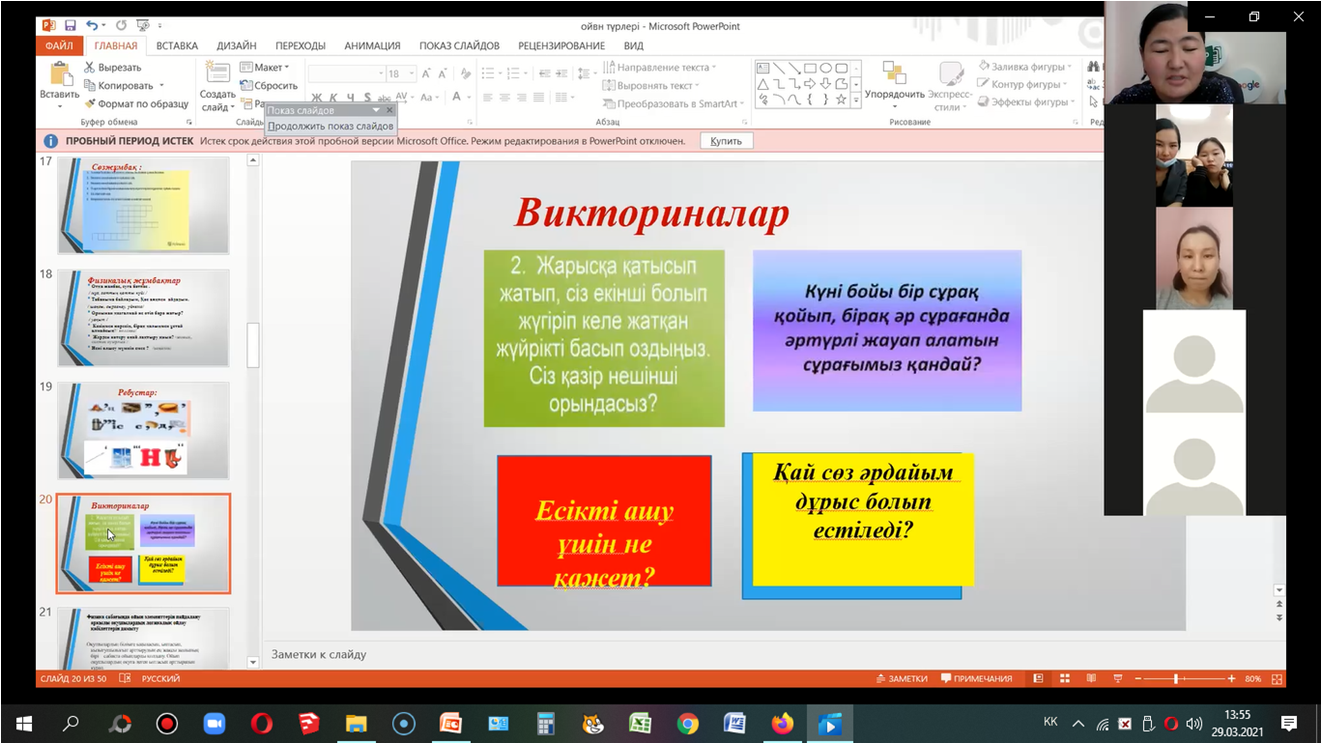Select the Cut (Вырезать) scissors command
Image resolution: width=1322 pixels, height=744 pixels.
[112, 68]
